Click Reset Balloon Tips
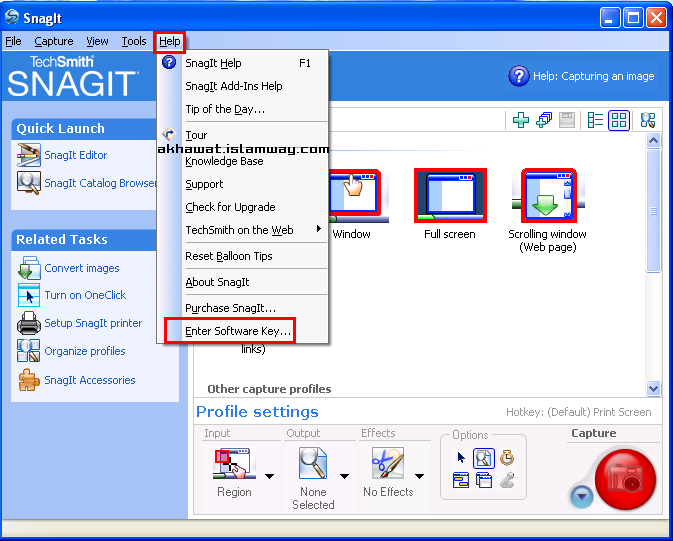This screenshot has width=673, height=541. (243, 256)
